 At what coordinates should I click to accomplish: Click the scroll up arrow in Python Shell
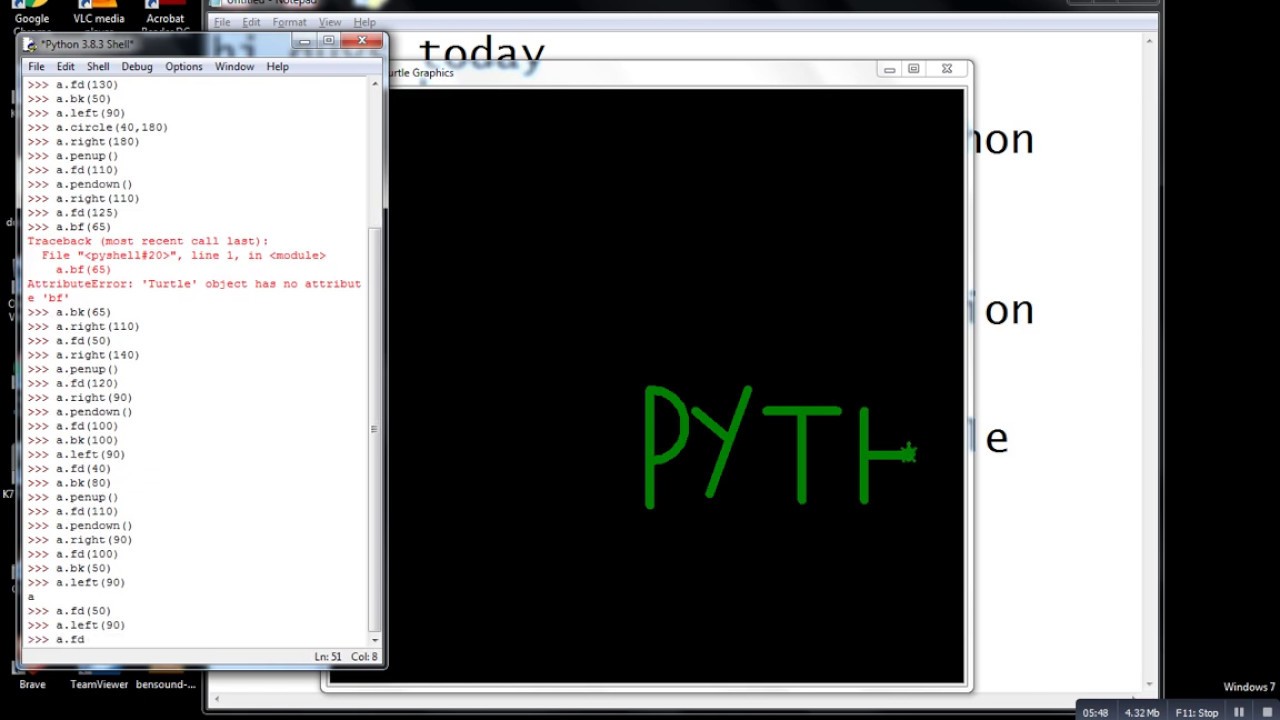coord(375,84)
